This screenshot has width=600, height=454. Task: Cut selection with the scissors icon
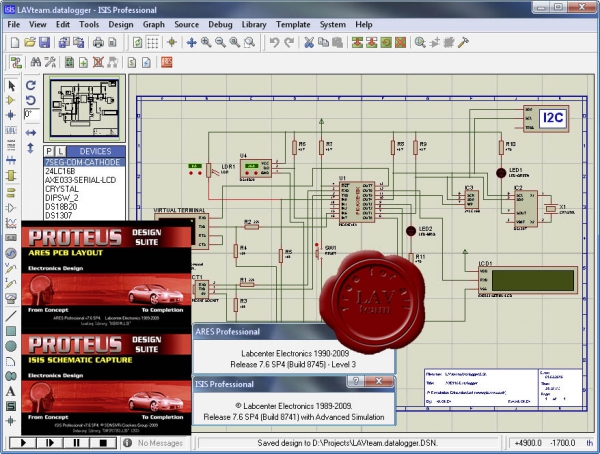coord(309,42)
